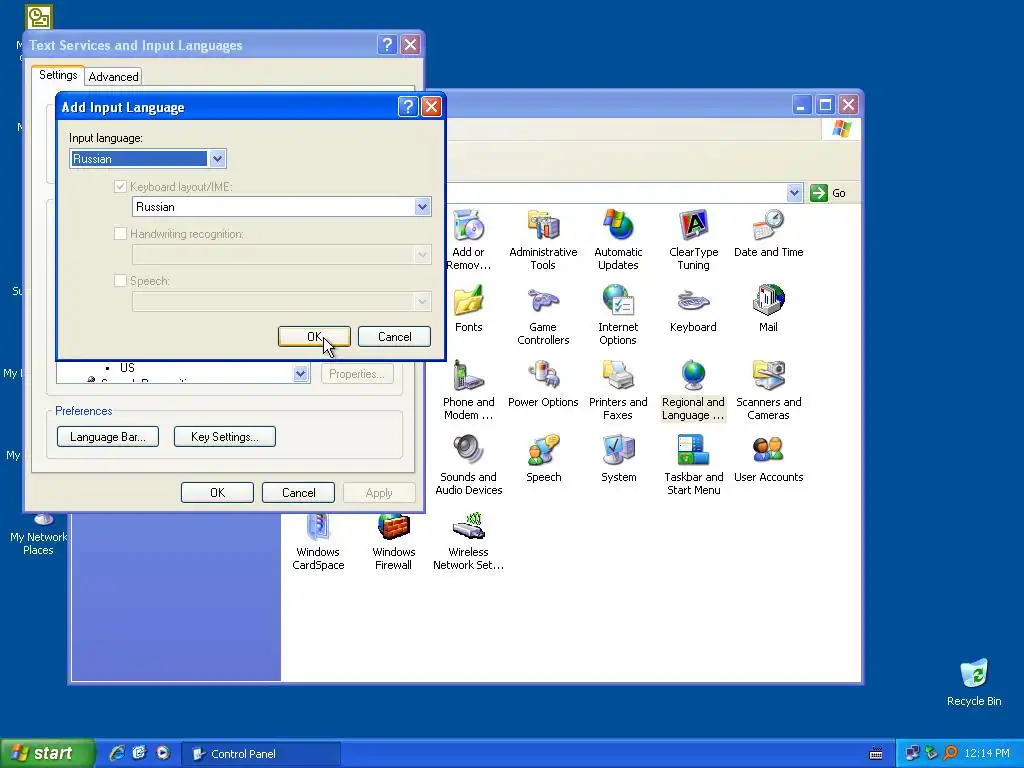Open Automatic Updates icon
Image resolution: width=1024 pixels, height=768 pixels.
[x=618, y=240]
